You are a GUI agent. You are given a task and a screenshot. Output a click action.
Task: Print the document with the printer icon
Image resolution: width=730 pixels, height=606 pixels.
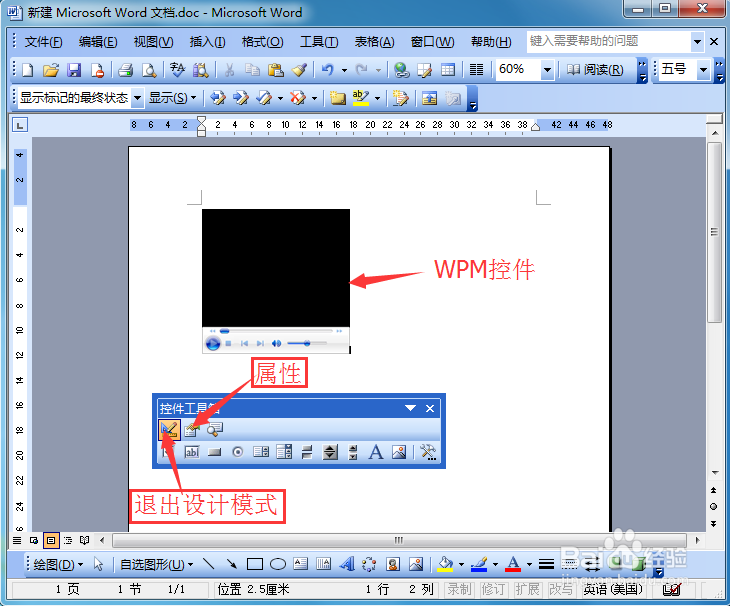[x=126, y=70]
